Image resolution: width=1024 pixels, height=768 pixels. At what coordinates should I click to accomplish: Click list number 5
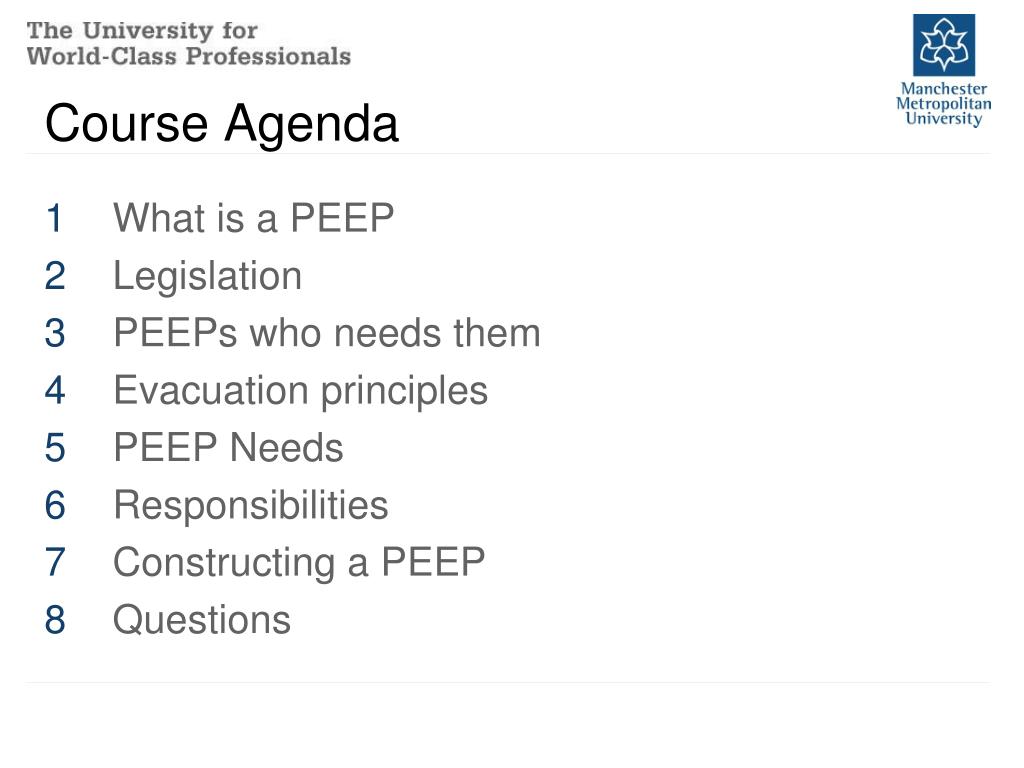pos(55,449)
